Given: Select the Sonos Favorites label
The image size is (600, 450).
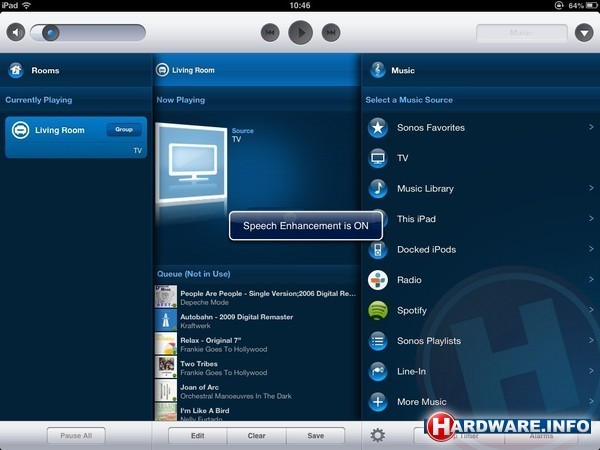Looking at the screenshot, I should (x=431, y=127).
